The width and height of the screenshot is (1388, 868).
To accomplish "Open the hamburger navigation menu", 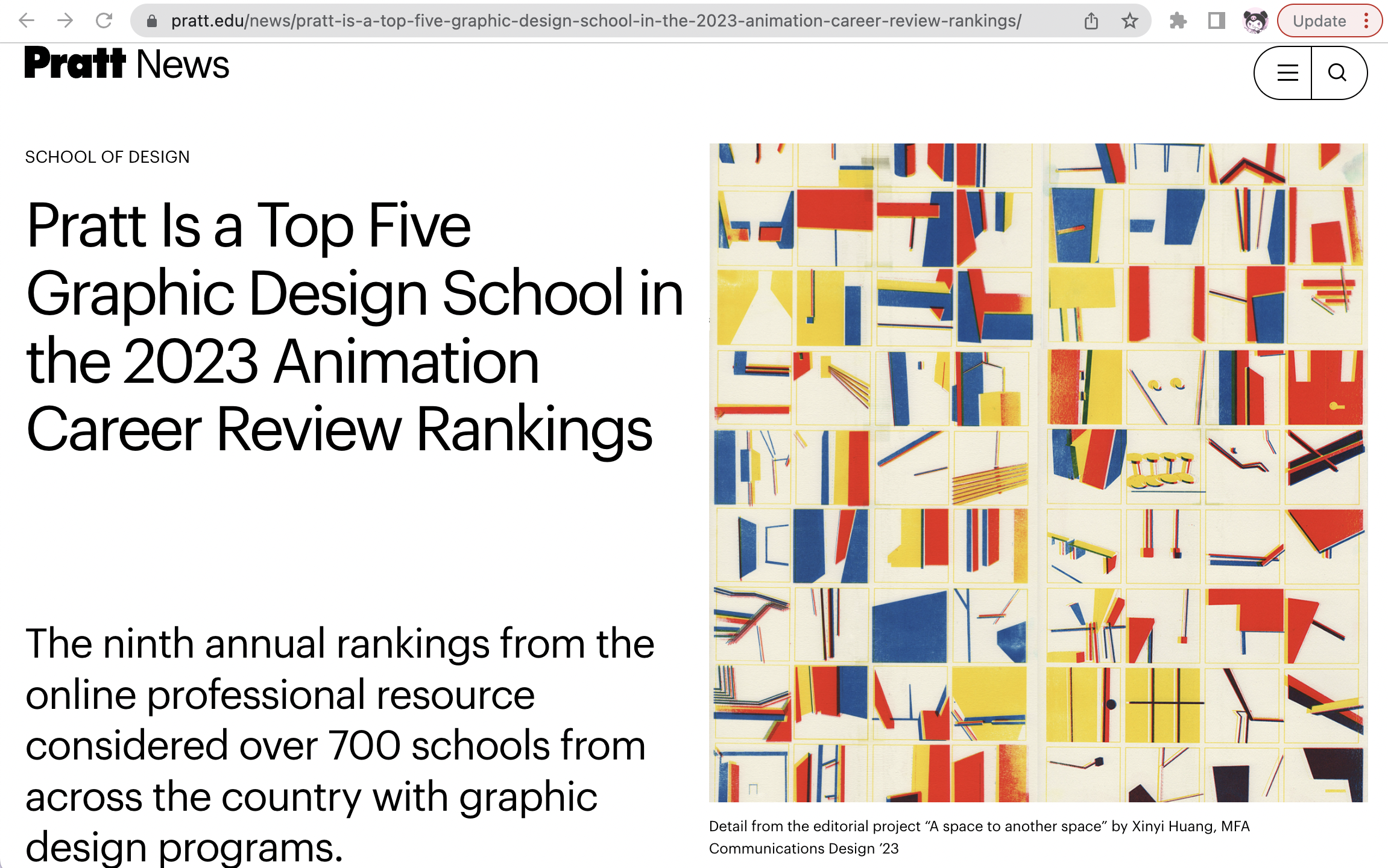I will coord(1287,73).
